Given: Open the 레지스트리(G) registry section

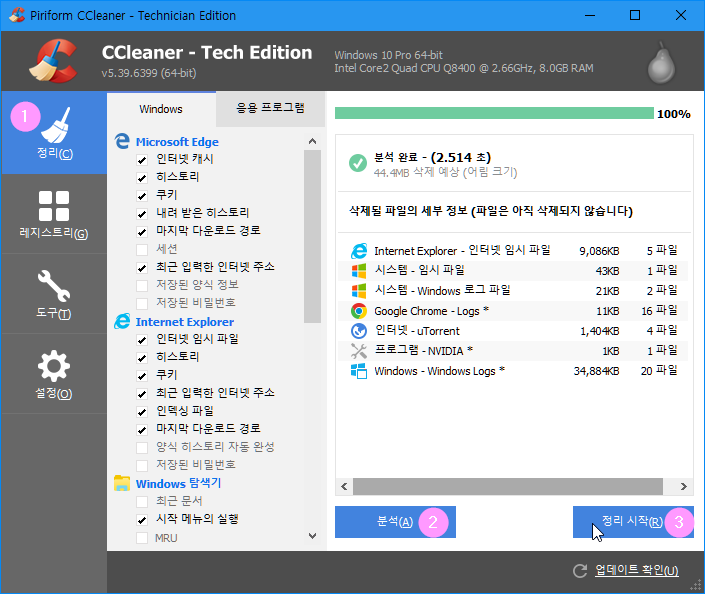Looking at the screenshot, I should (54, 214).
